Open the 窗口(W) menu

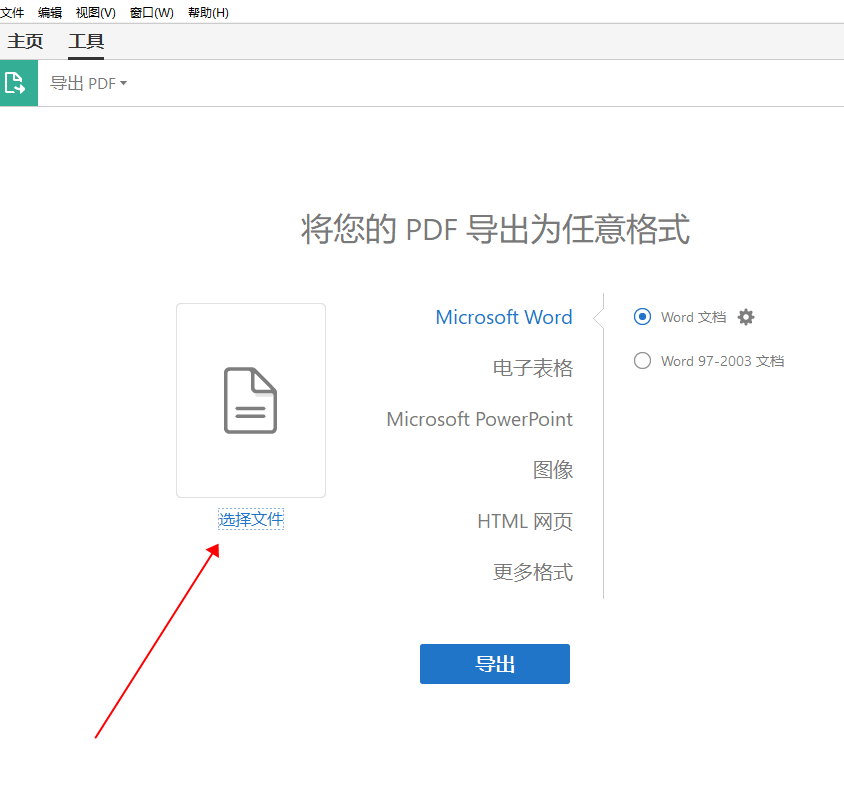tap(152, 12)
